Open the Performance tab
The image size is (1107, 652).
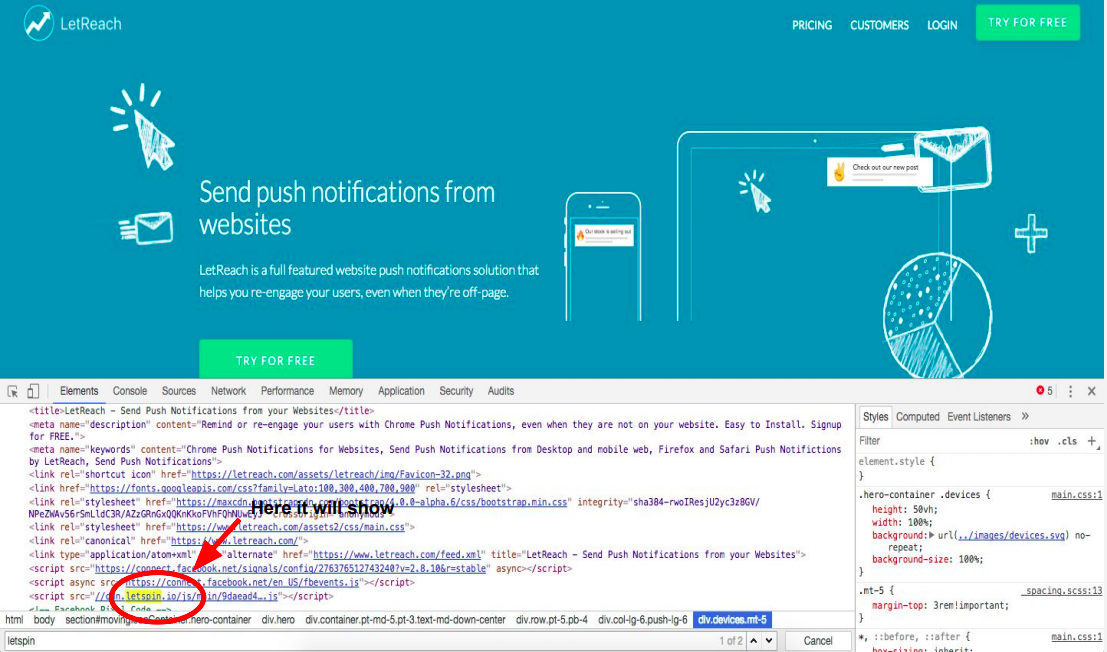[287, 391]
